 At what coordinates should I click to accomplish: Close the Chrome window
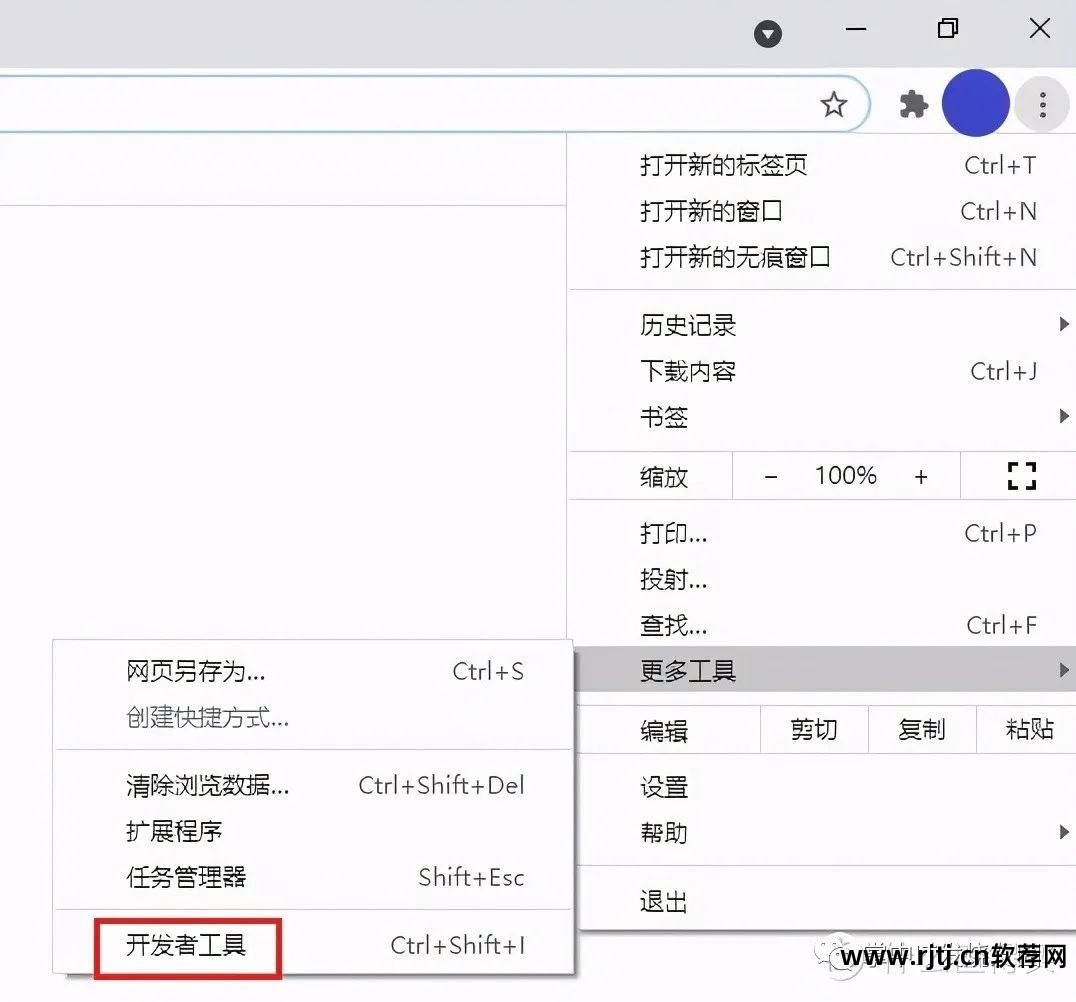[x=1040, y=29]
